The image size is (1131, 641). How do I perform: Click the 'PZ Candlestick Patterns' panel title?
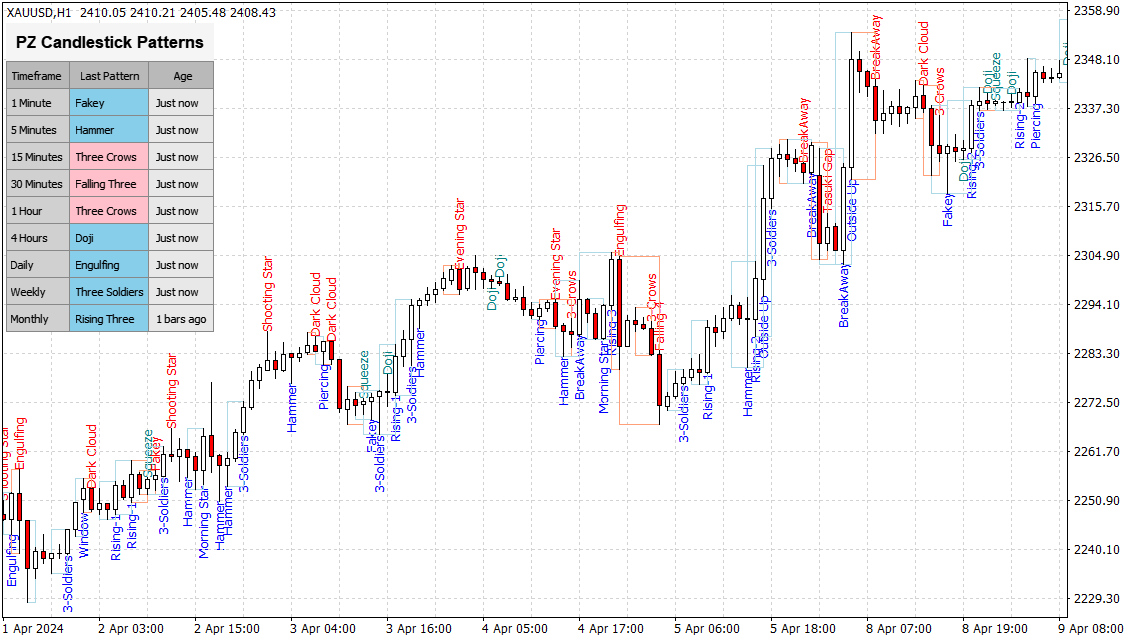pyautogui.click(x=110, y=43)
